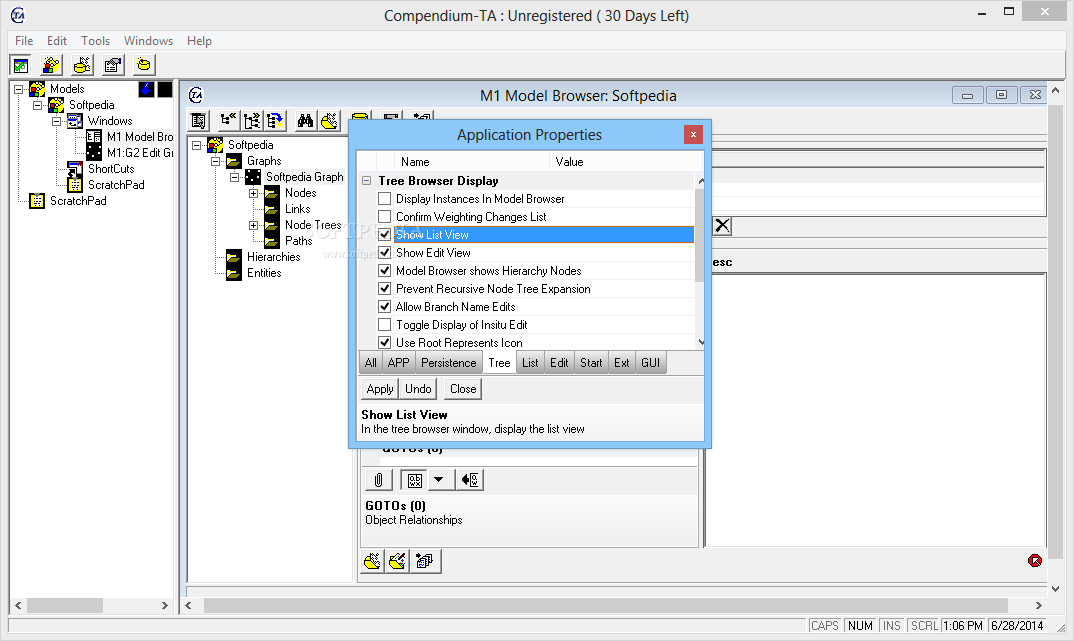This screenshot has width=1074, height=641.
Task: Switch to the GUI tab
Action: (x=651, y=363)
